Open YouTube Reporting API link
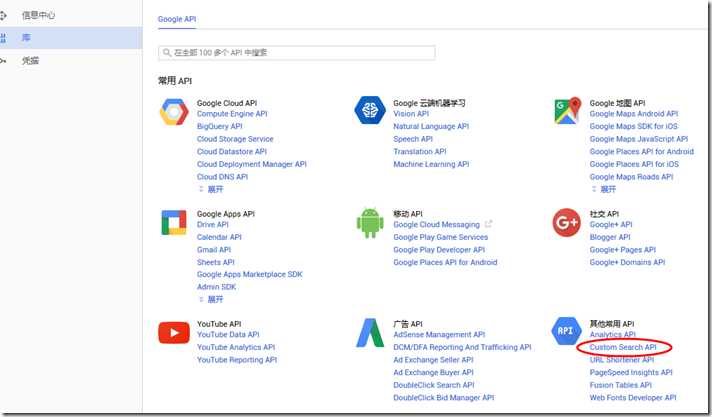Viewport: 712px width, 417px height. [x=237, y=360]
